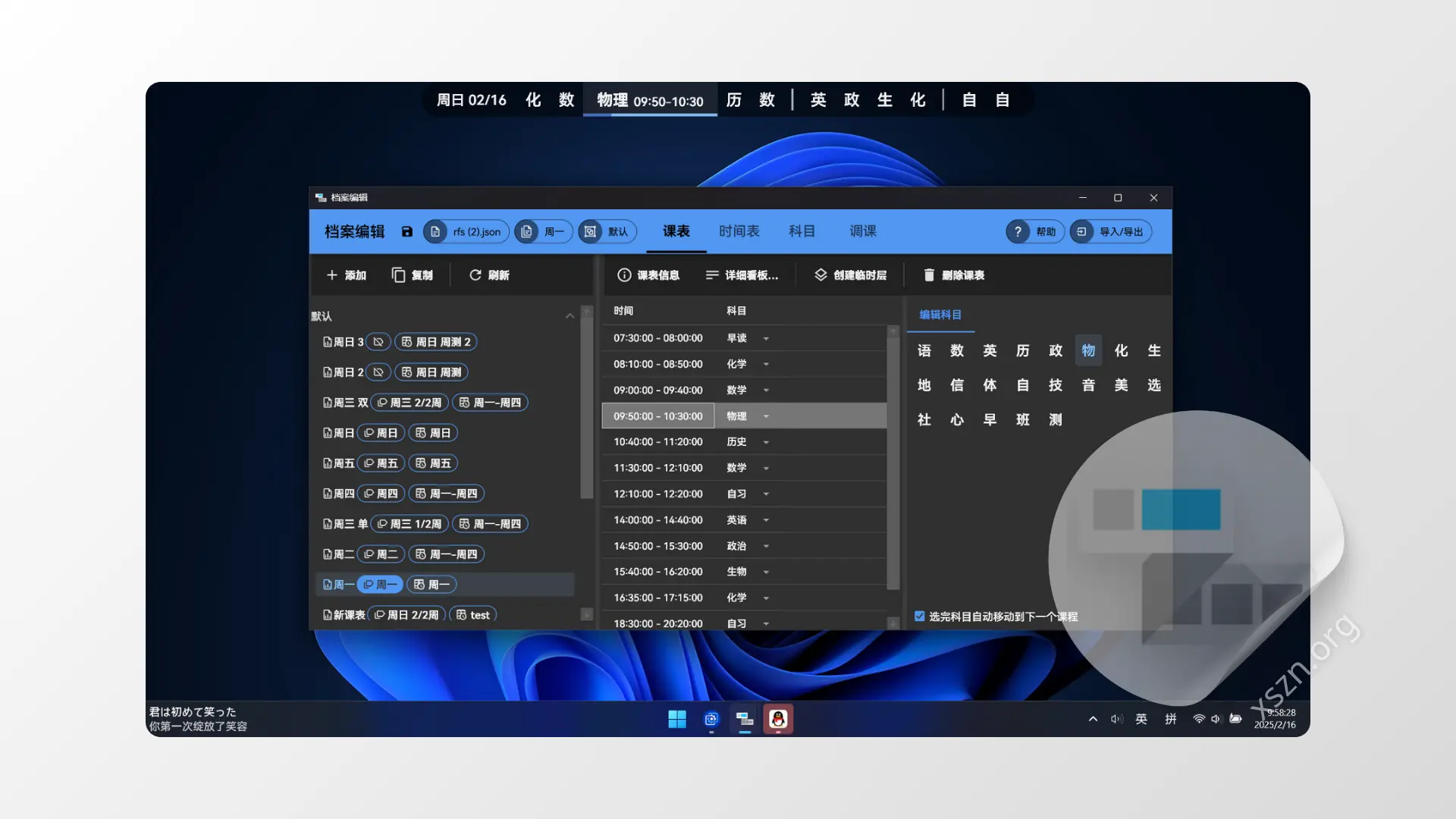1456x819 pixels.
Task: Collapse the 默认 group chevron
Action: [570, 316]
